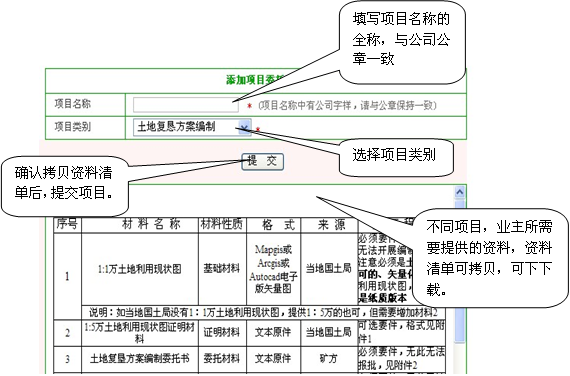The width and height of the screenshot is (570, 376).
Task: Click the 基础材料 cell in row 1
Action: [222, 269]
